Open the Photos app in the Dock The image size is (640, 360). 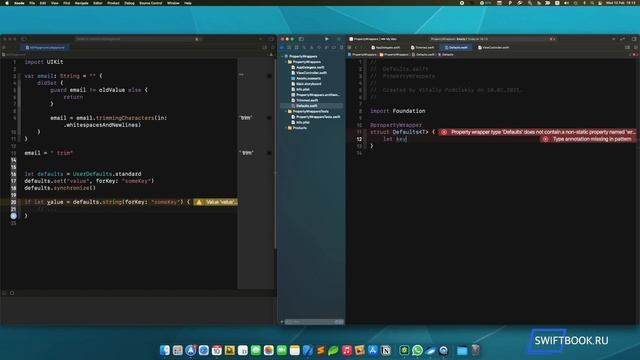269,350
